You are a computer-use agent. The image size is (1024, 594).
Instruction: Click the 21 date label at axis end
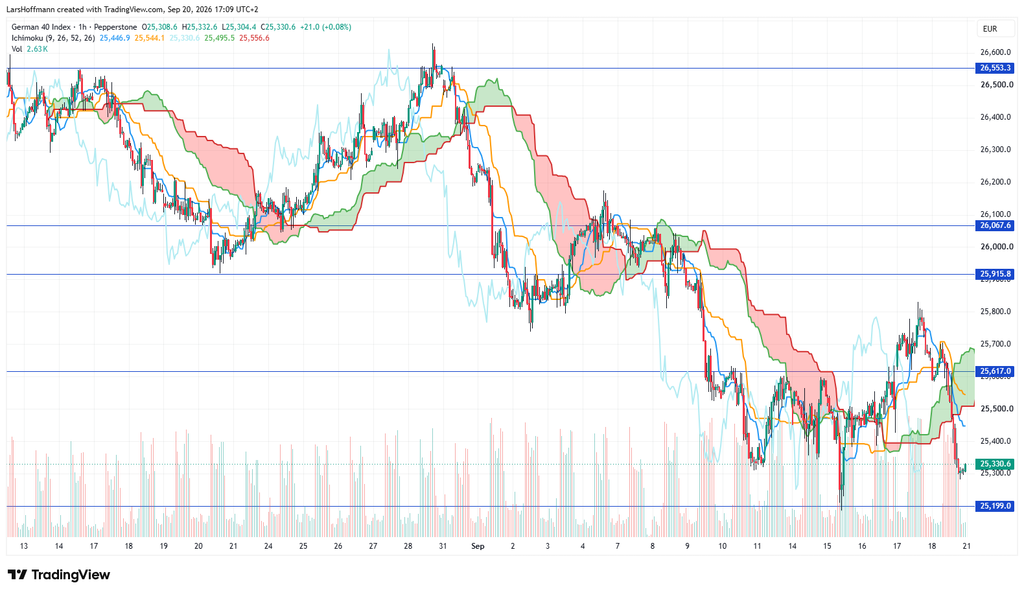pos(967,546)
